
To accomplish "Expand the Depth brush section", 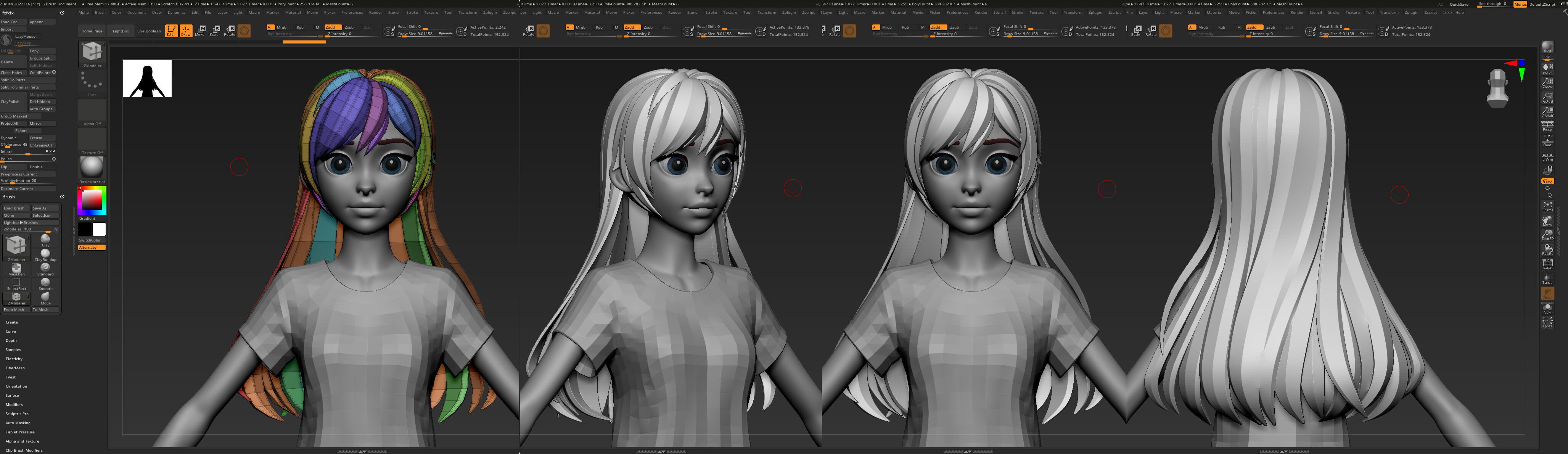I will (x=11, y=341).
